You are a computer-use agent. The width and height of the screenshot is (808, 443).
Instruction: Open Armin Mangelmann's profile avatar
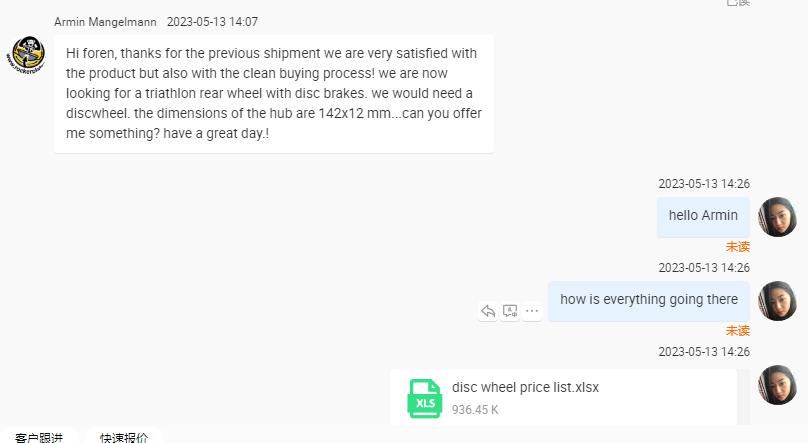[x=27, y=54]
